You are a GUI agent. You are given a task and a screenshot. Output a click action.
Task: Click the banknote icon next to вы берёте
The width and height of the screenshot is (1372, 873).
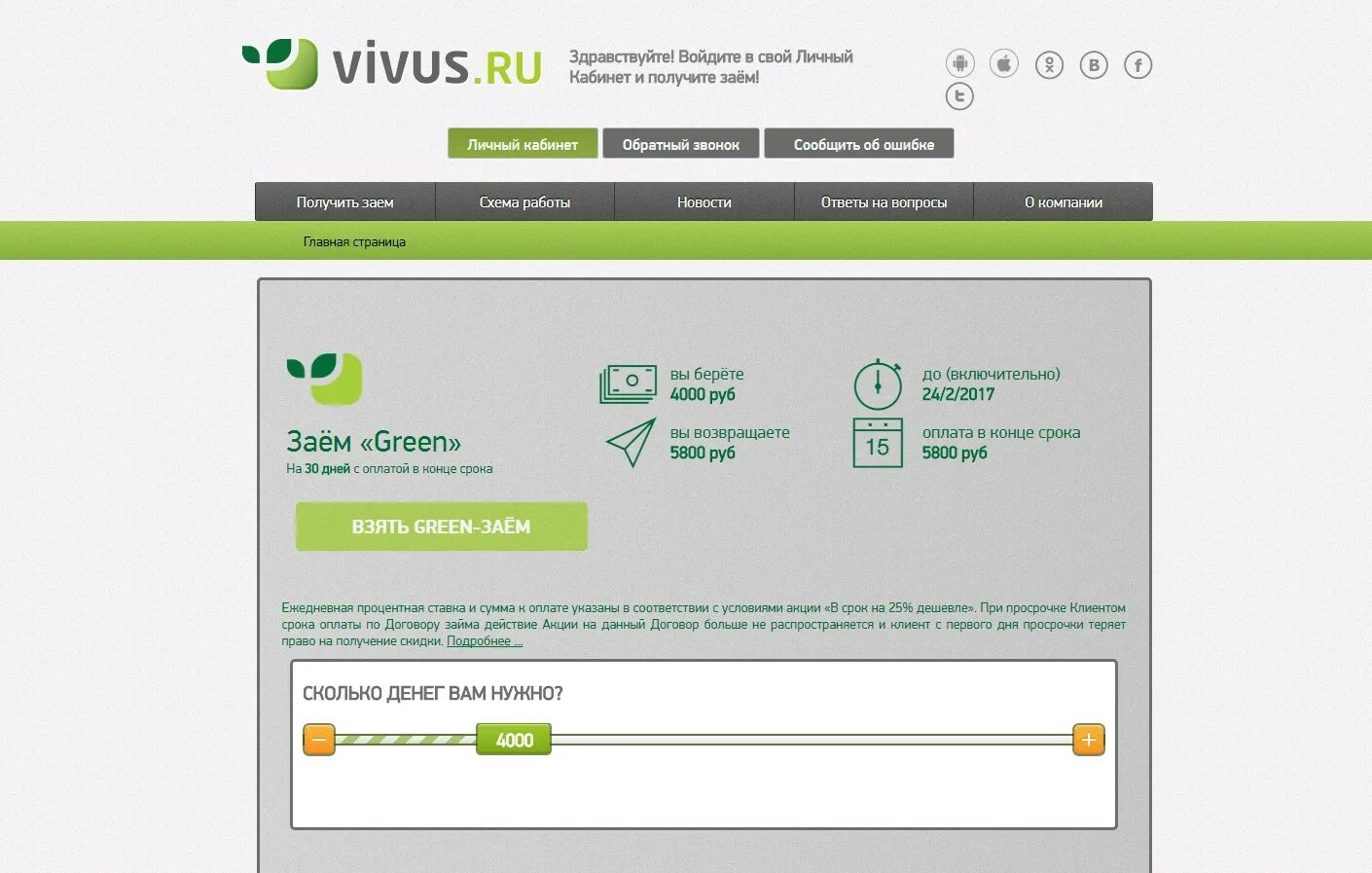coord(629,383)
